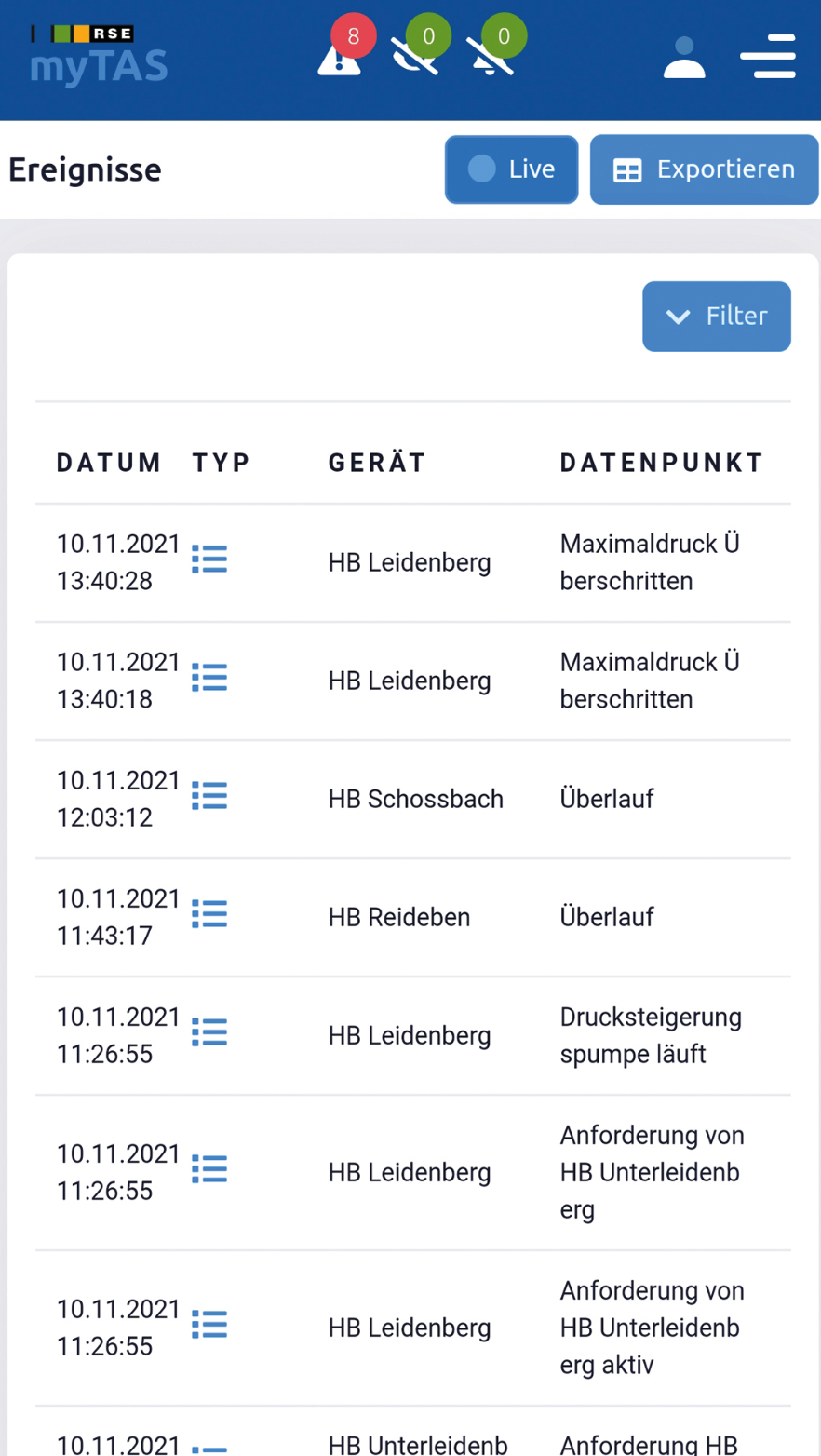The width and height of the screenshot is (821, 1456).
Task: Export events with the Exportieren button
Action: click(704, 169)
